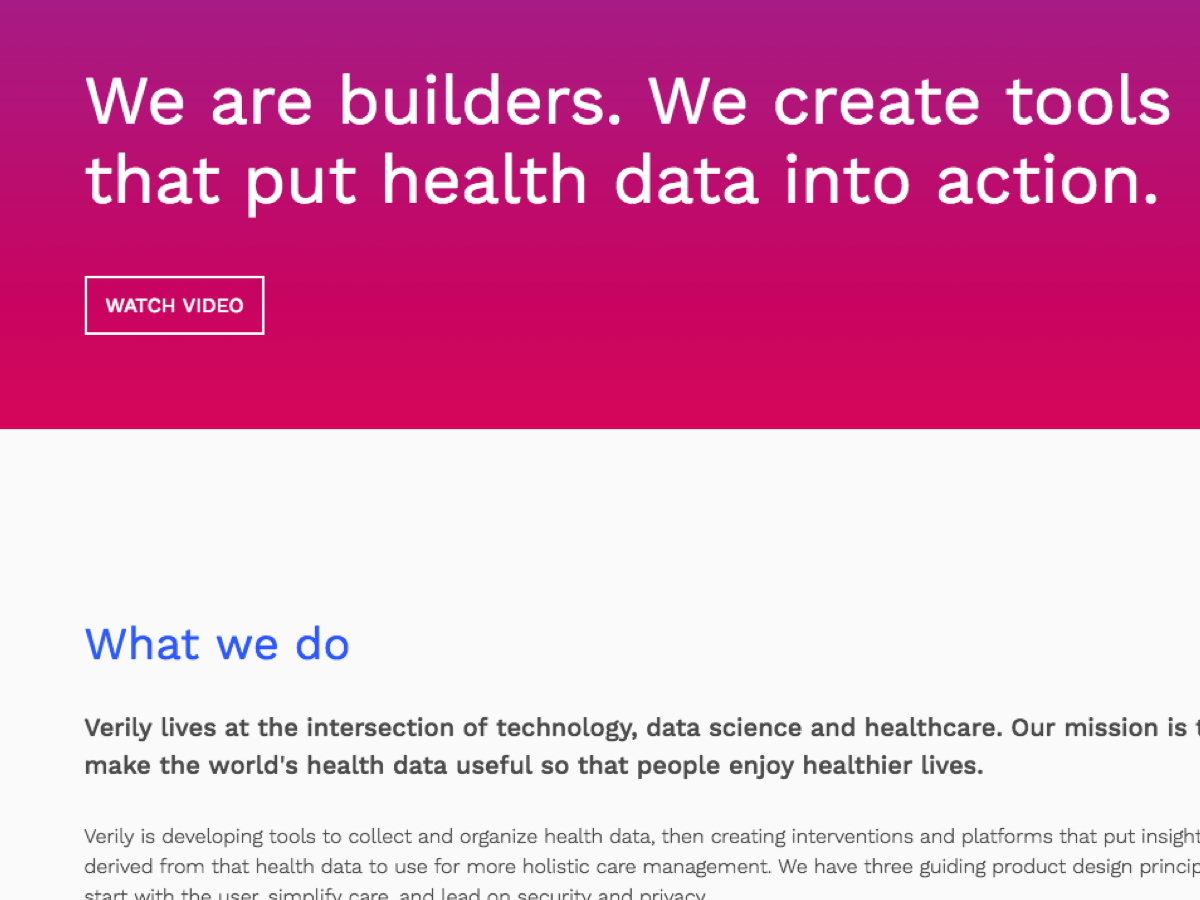This screenshot has width=1200, height=900.
Task: Click the WATCH VIDEO button
Action: pyautogui.click(x=174, y=305)
